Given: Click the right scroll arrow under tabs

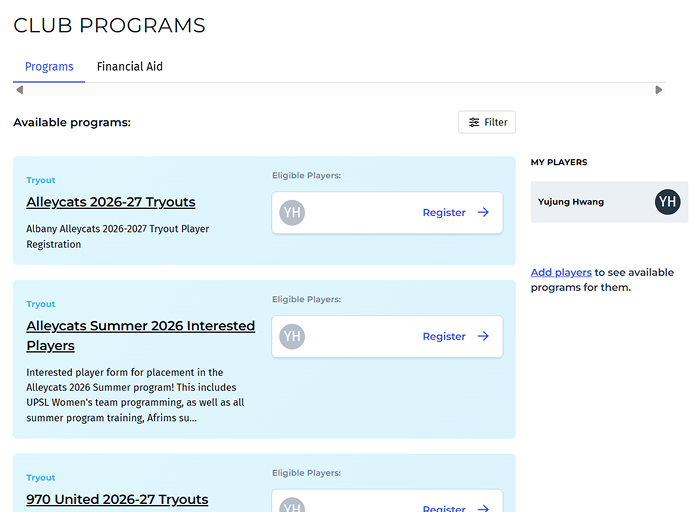Looking at the screenshot, I should tap(659, 90).
